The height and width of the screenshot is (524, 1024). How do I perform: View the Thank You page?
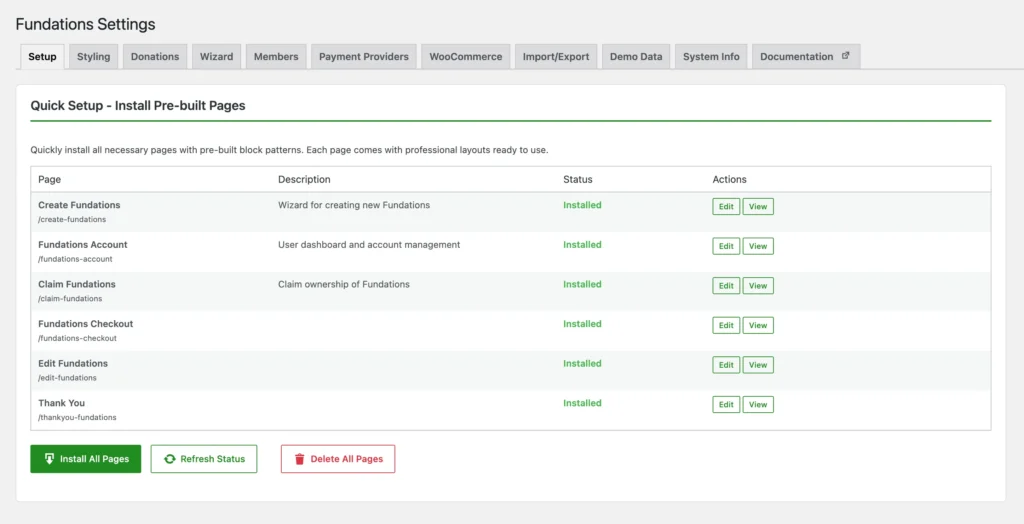click(758, 404)
